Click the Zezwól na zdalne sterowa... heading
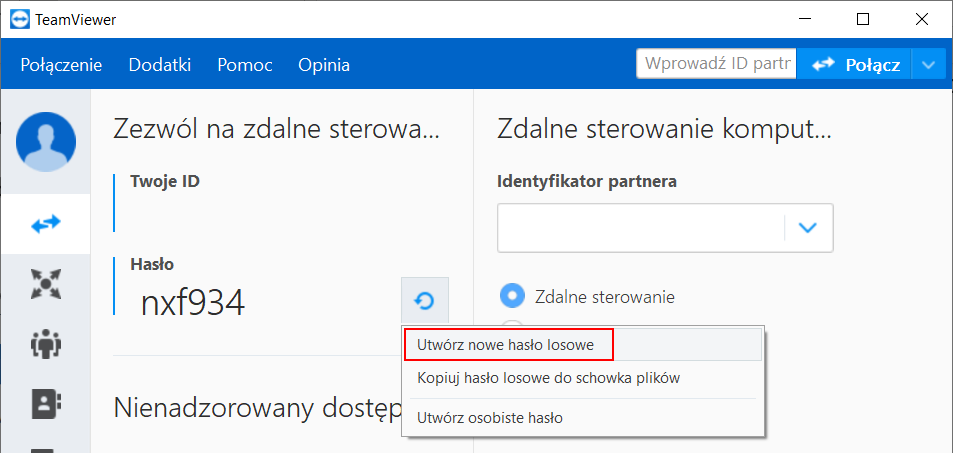This screenshot has width=953, height=453. point(277,130)
